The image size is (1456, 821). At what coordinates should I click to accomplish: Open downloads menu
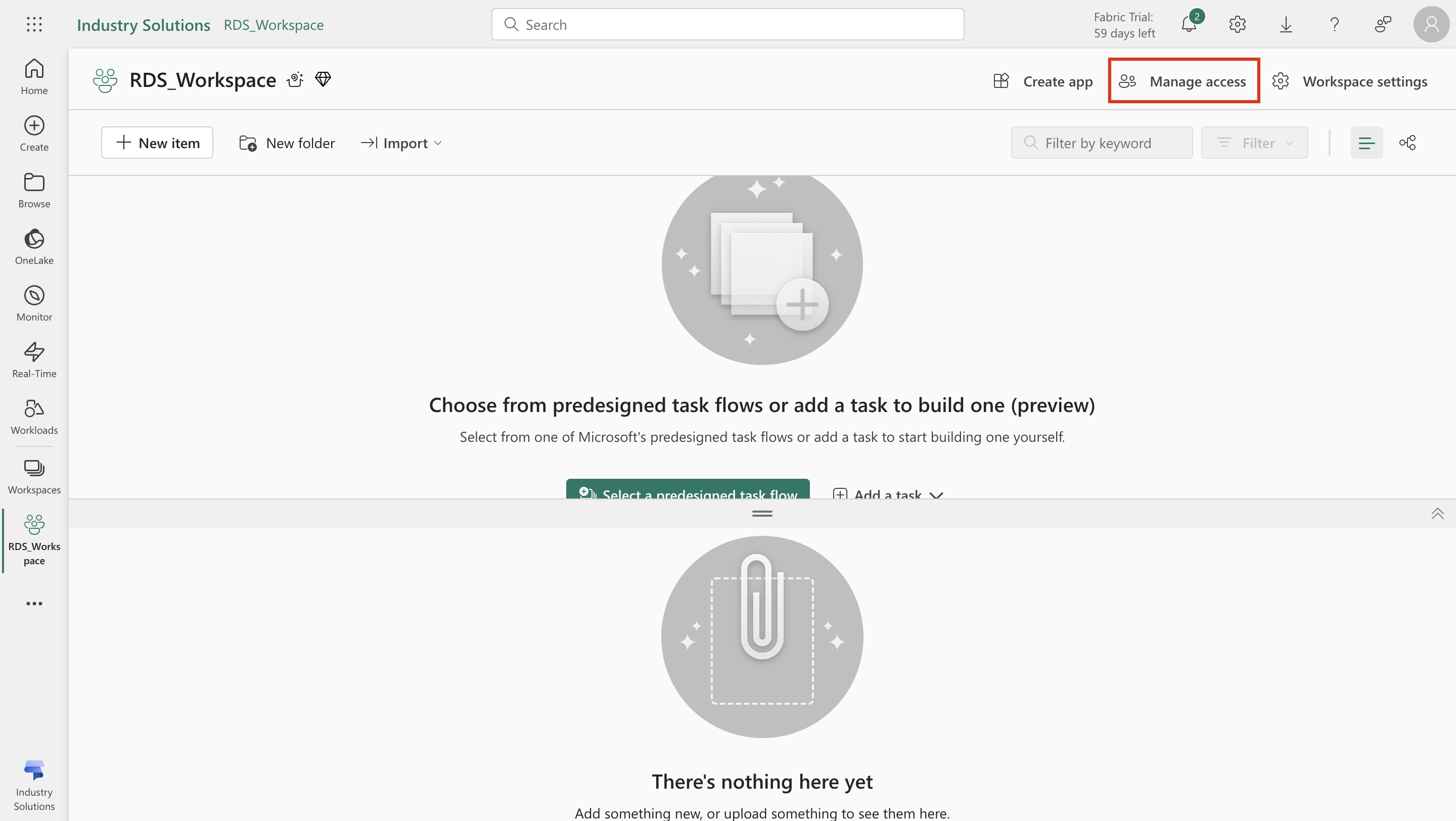1286,24
